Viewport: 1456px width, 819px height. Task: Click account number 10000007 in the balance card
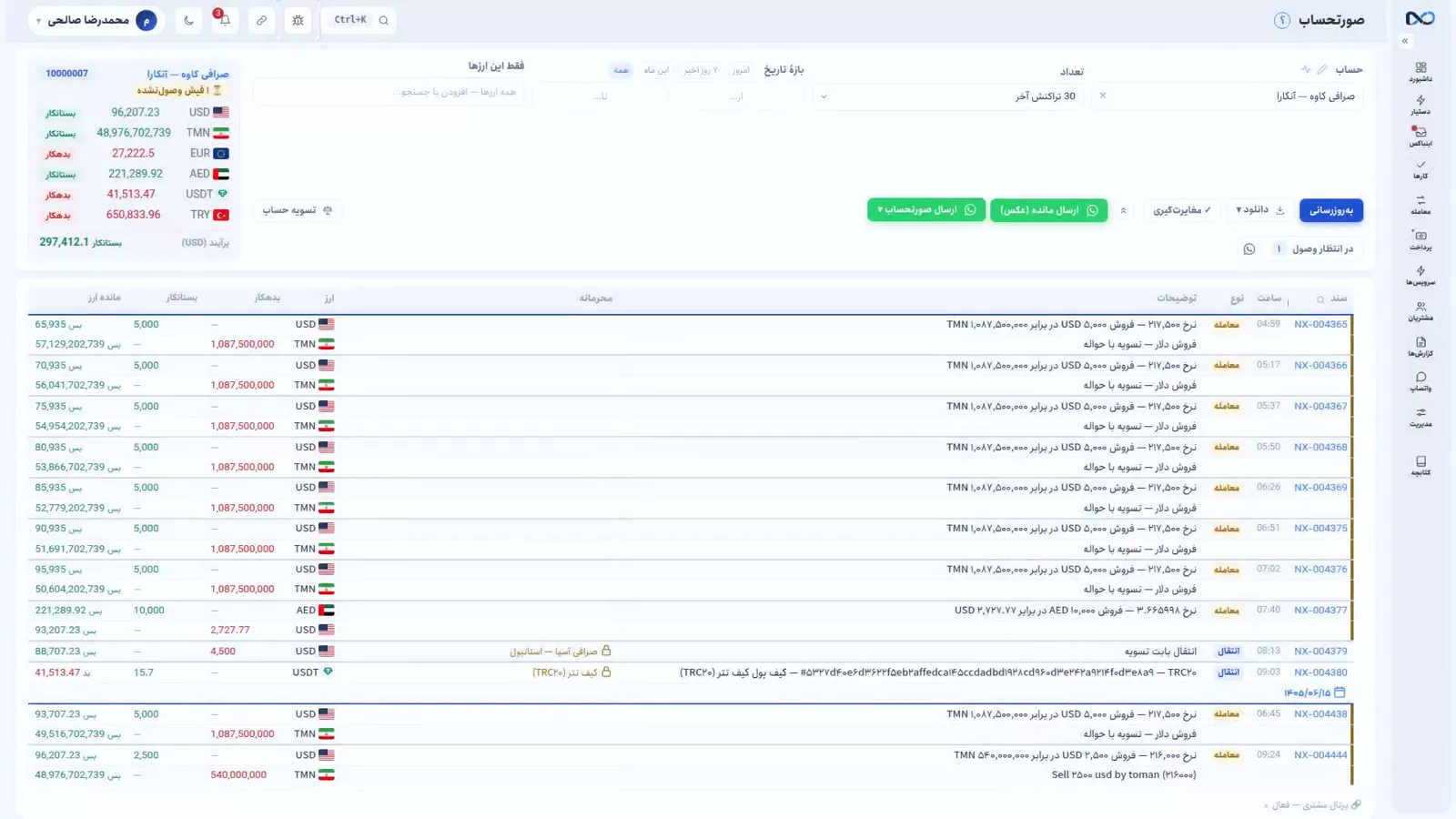coord(66,74)
